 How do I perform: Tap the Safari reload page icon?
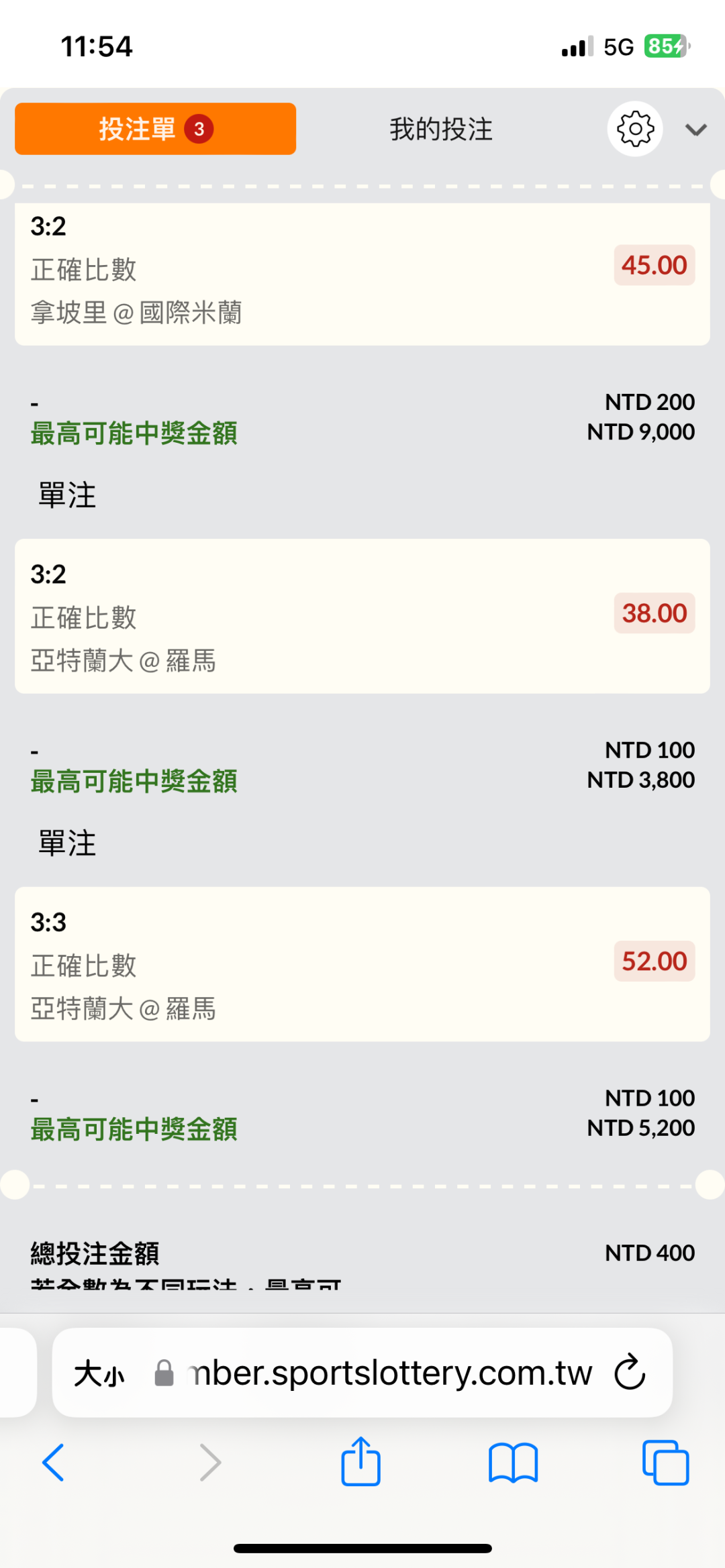pos(630,1372)
